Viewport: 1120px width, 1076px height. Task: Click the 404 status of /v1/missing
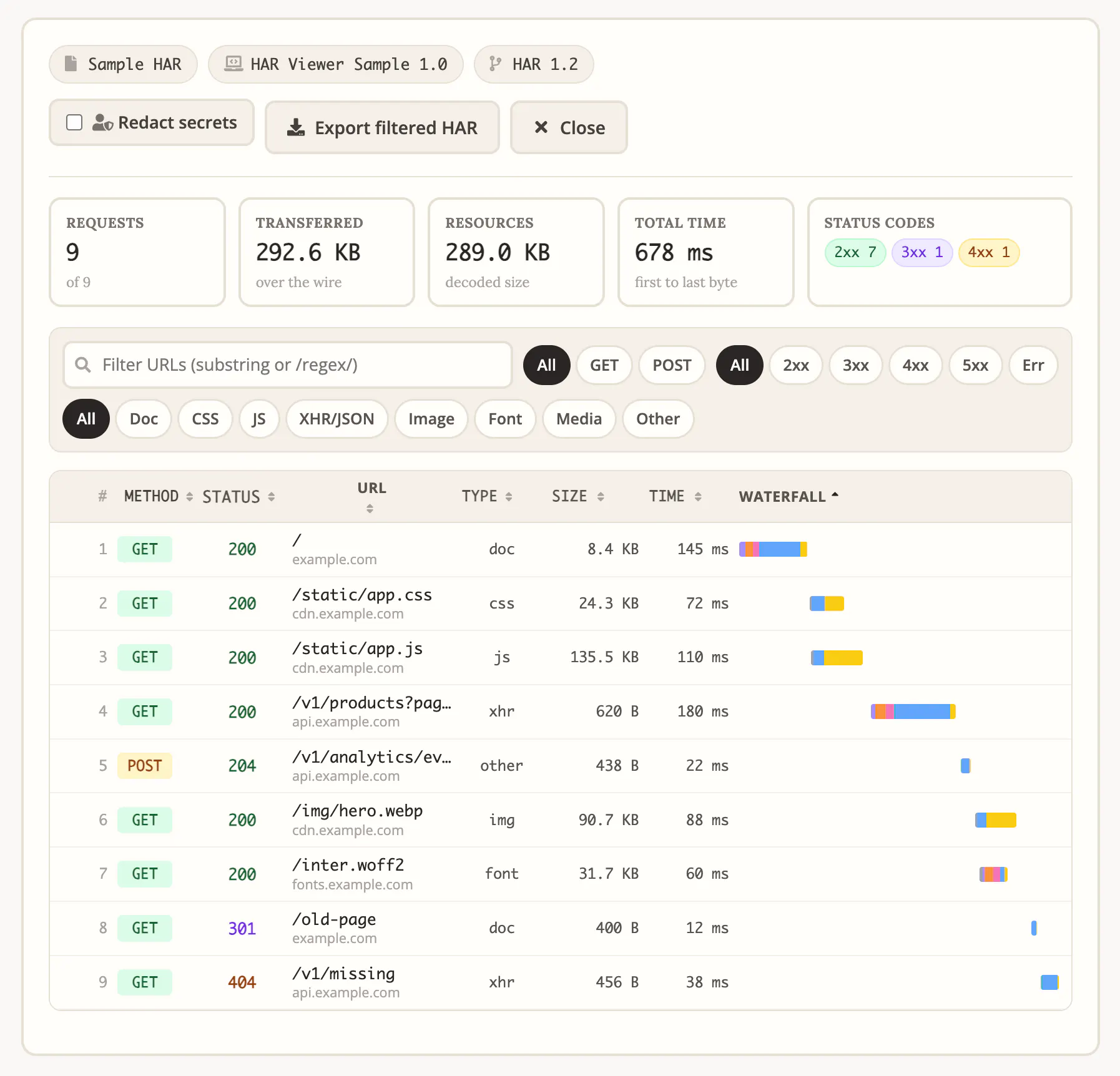pyautogui.click(x=242, y=982)
